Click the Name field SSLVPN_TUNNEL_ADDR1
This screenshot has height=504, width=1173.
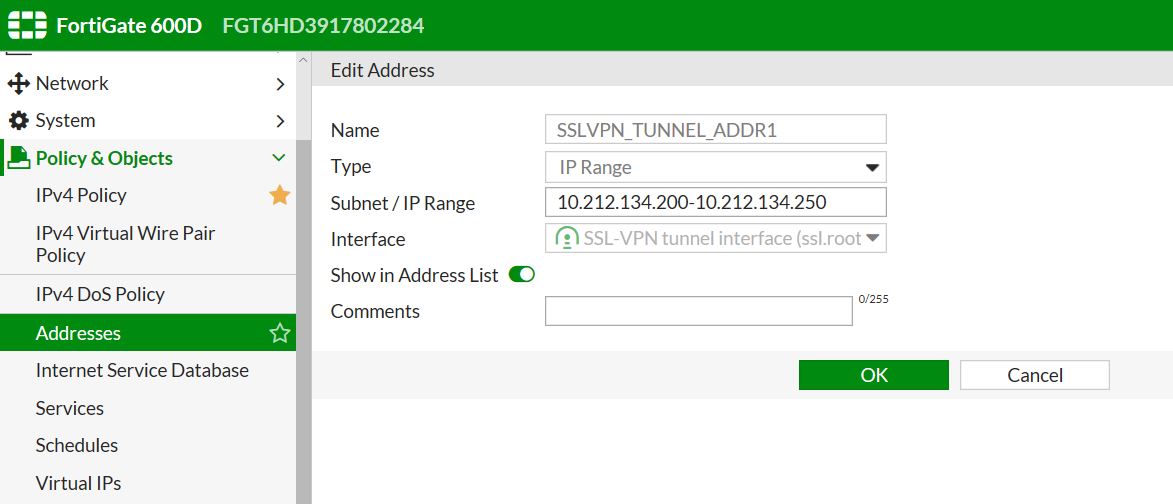(716, 129)
